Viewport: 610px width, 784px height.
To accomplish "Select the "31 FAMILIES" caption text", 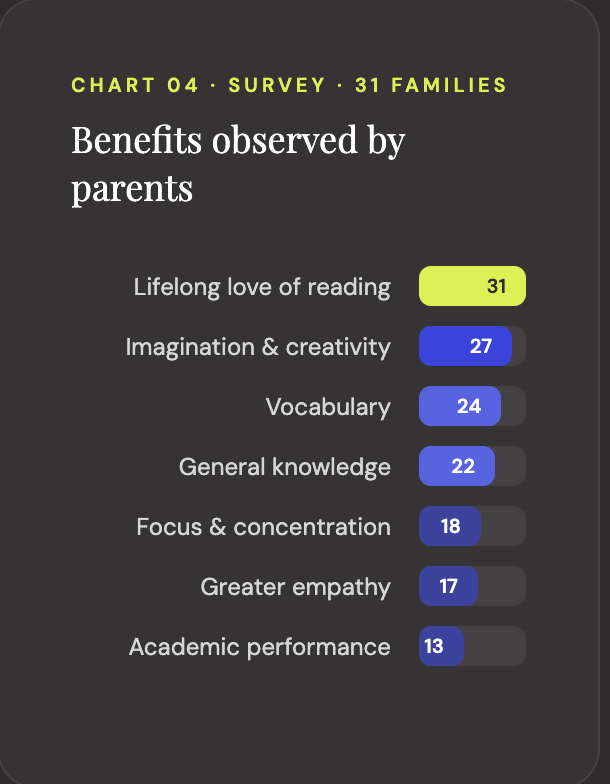I will tap(431, 85).
